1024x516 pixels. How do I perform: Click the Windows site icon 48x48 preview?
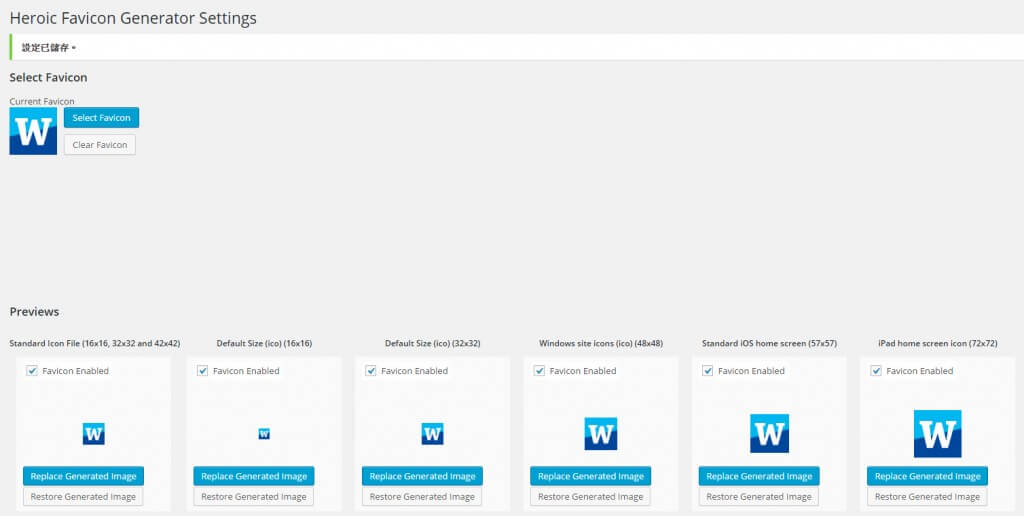click(x=601, y=434)
